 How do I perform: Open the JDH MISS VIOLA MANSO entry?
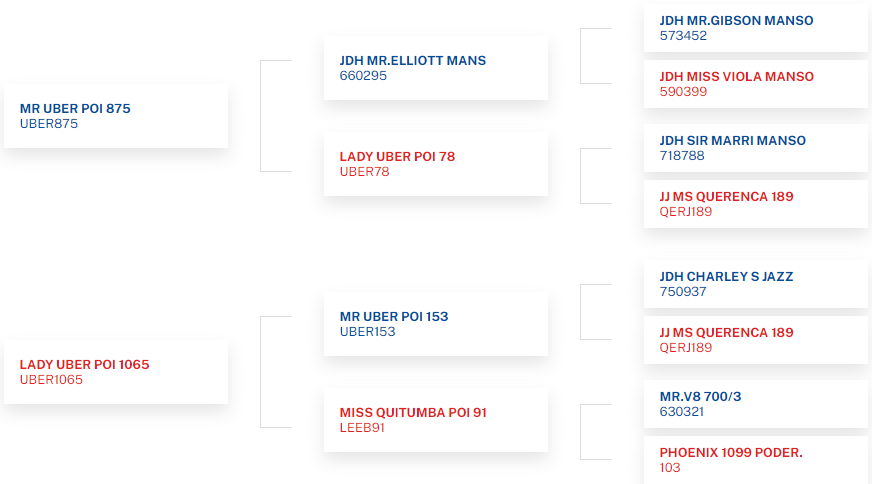(756, 84)
